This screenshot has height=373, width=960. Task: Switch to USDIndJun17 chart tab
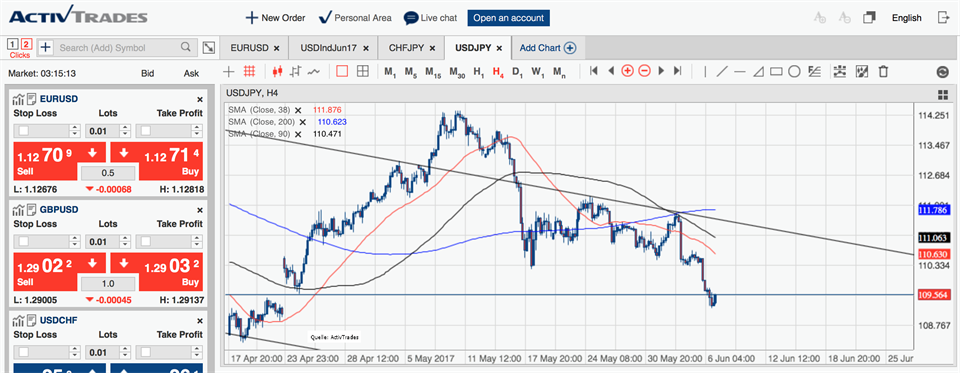334,48
